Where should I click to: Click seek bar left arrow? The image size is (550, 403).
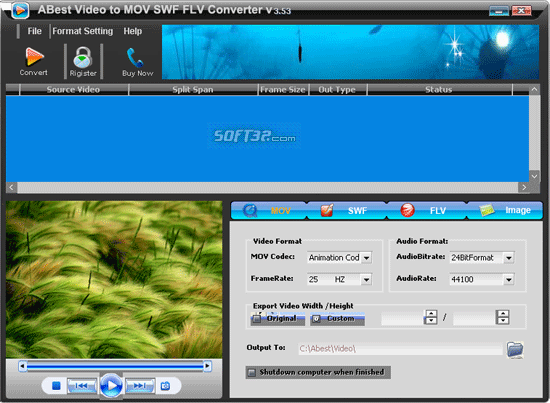23,367
